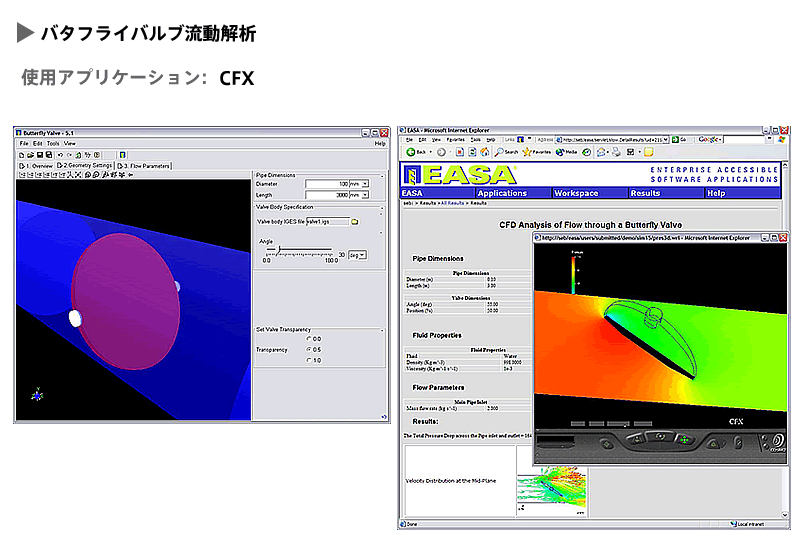Click Valve body IGES file field
This screenshot has height=549, width=800.
point(328,222)
